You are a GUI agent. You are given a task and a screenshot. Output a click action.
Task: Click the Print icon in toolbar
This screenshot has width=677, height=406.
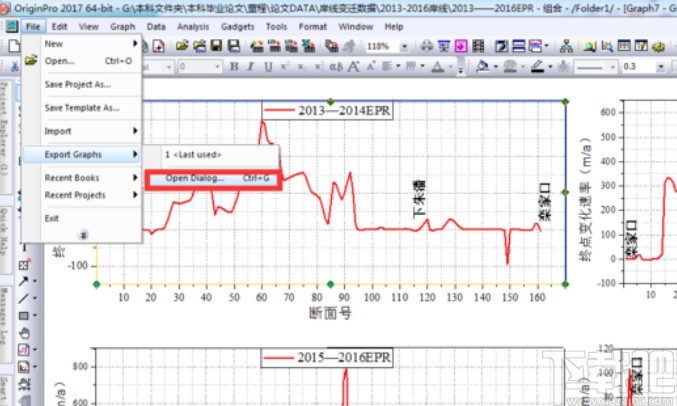coord(427,45)
